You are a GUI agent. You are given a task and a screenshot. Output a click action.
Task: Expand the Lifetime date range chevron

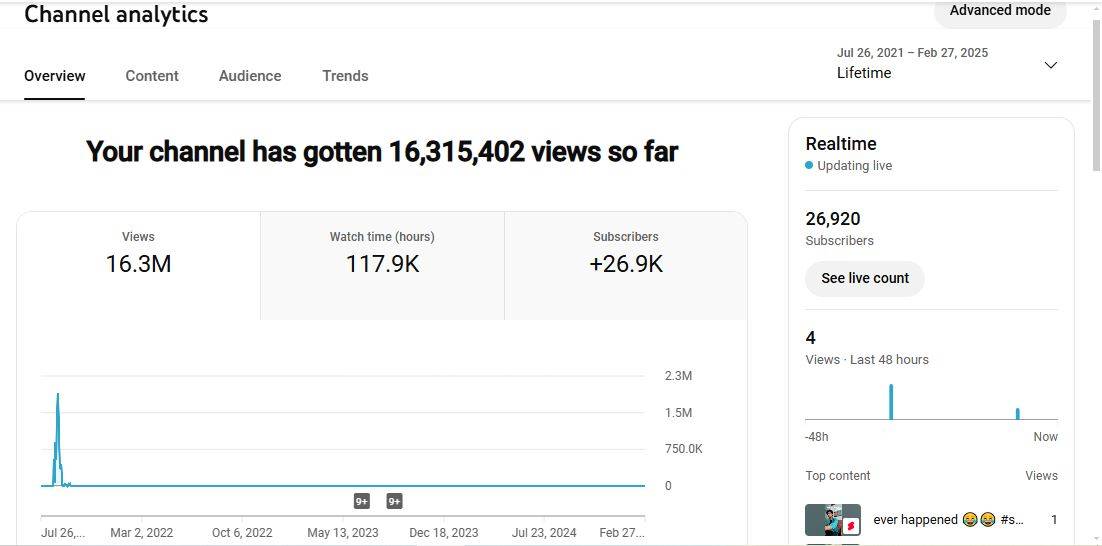(x=1050, y=65)
